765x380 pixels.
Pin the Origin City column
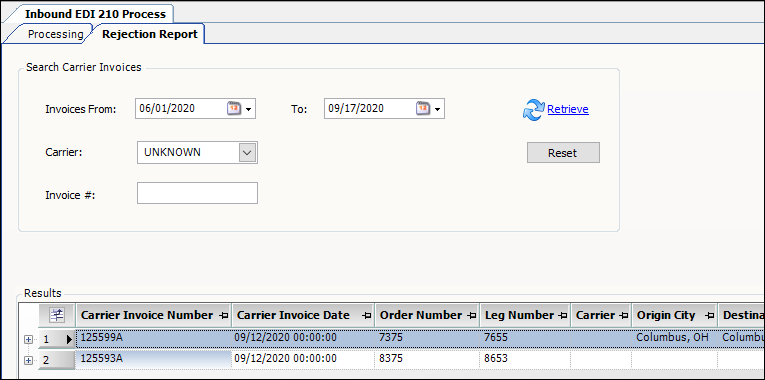coord(709,316)
